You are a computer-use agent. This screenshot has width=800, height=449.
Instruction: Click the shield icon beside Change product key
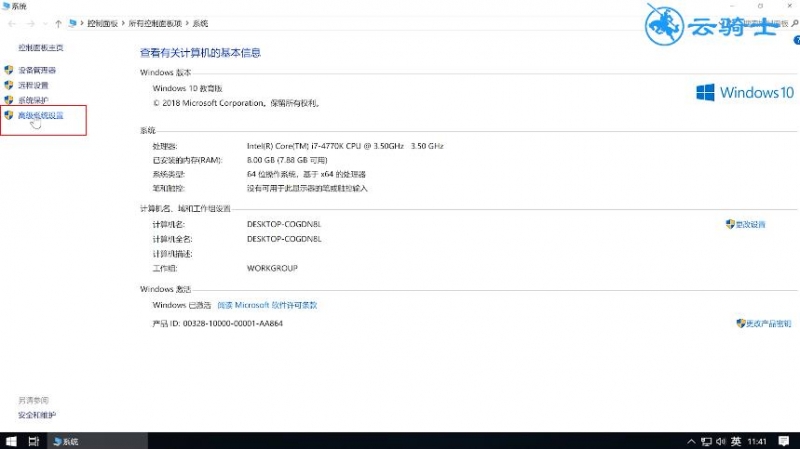point(741,323)
